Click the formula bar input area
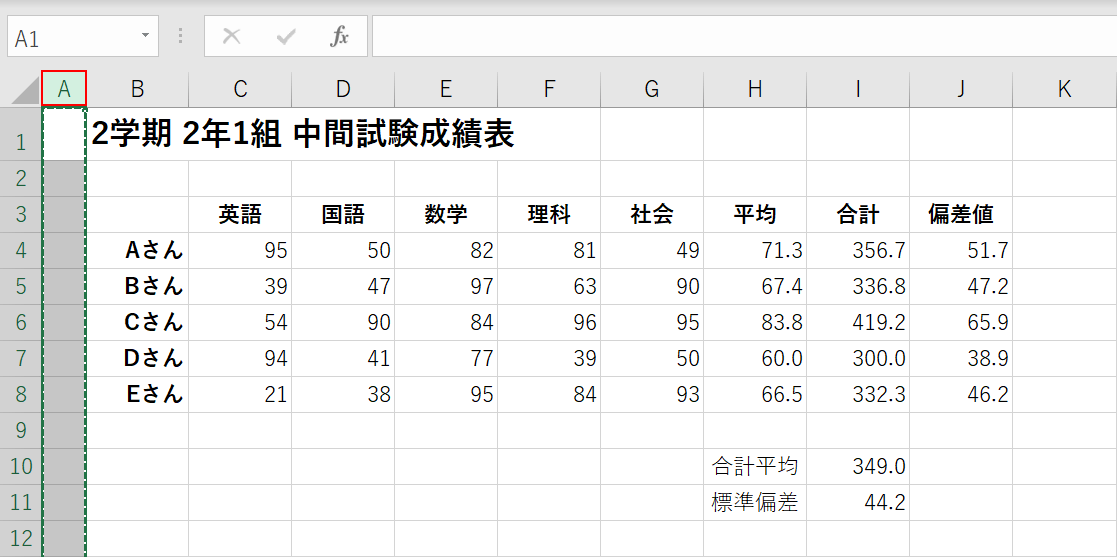Image resolution: width=1117 pixels, height=557 pixels. 744,36
